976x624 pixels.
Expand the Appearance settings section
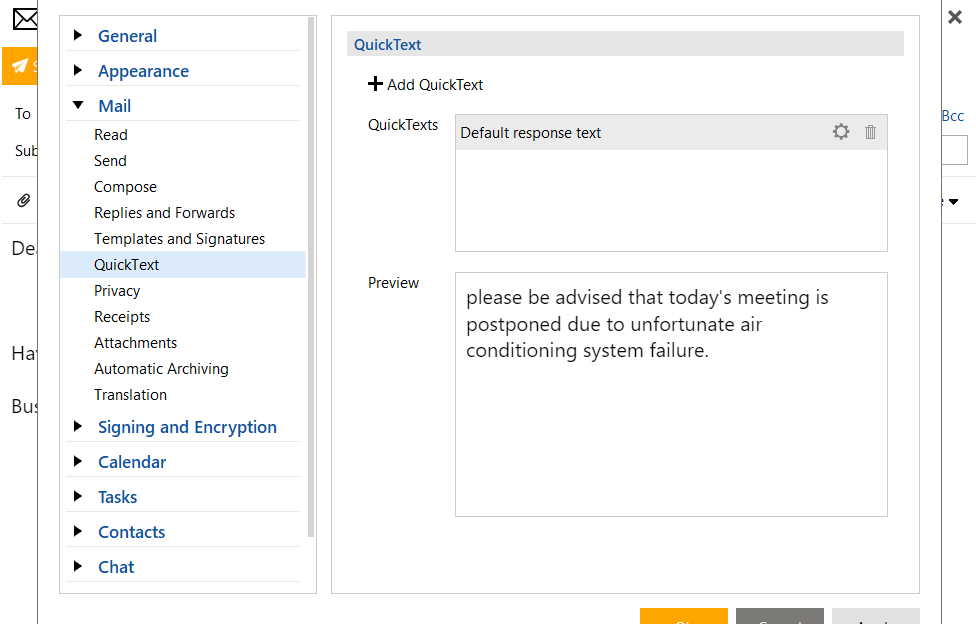click(x=78, y=71)
